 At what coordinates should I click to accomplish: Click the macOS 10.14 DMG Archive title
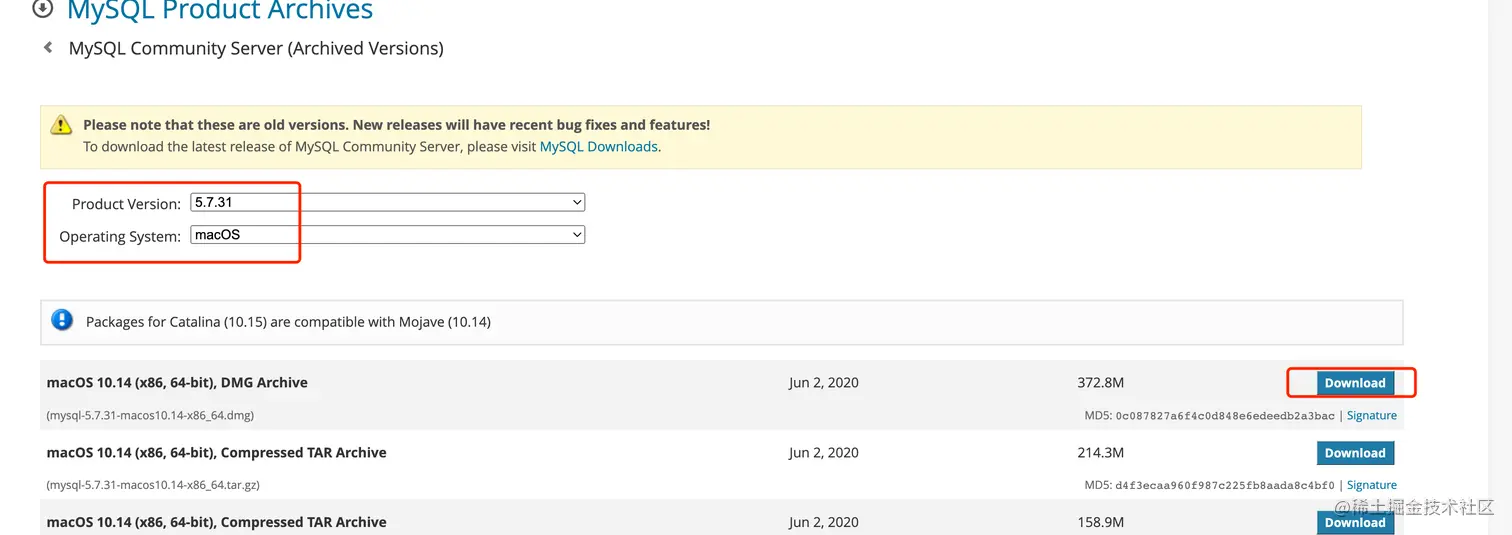177,382
